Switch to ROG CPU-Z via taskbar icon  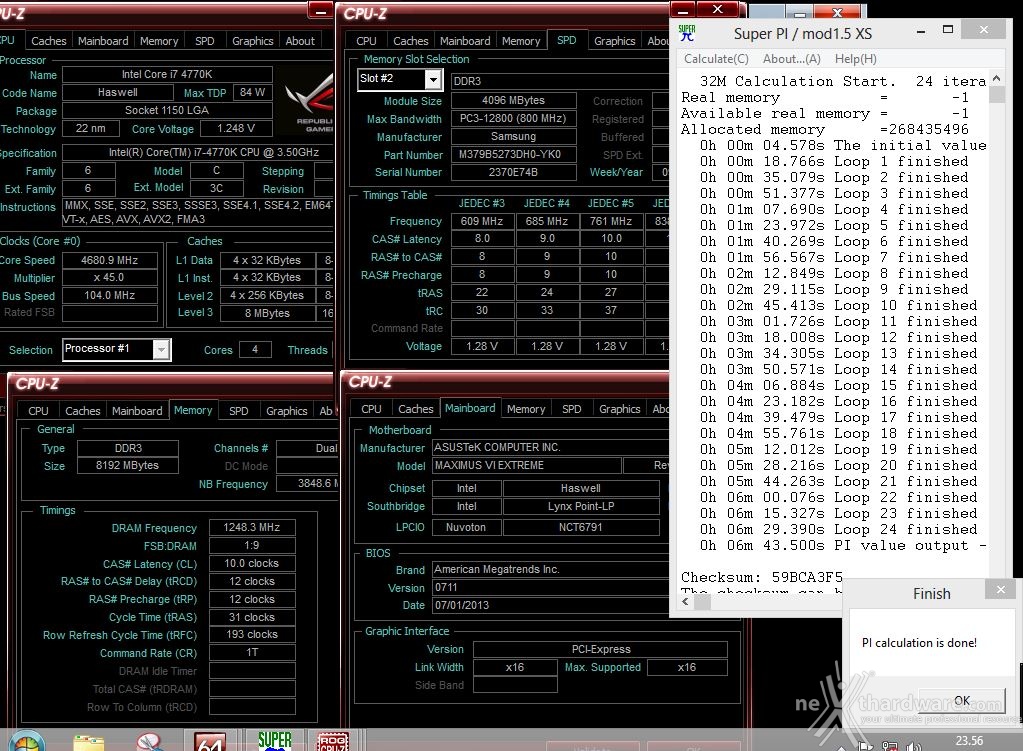[x=333, y=743]
